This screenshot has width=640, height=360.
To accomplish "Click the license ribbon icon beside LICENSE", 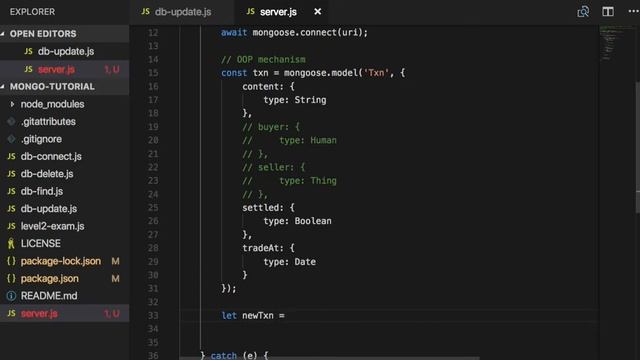I will [x=11, y=244].
